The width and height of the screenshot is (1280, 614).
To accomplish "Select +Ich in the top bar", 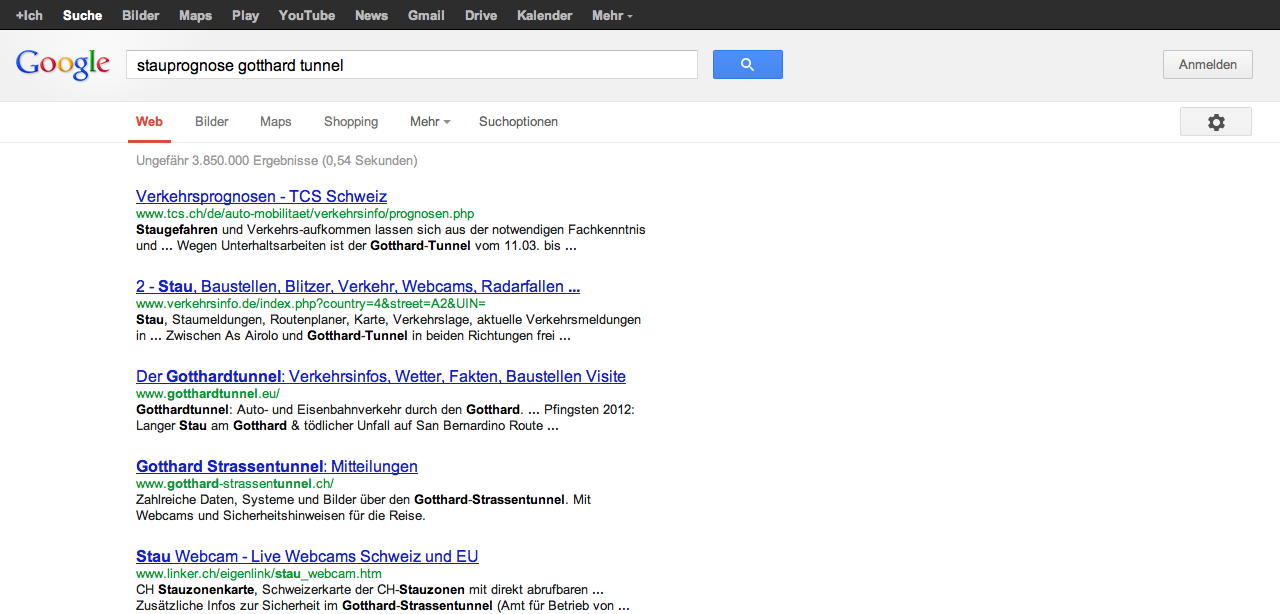I will [x=29, y=15].
